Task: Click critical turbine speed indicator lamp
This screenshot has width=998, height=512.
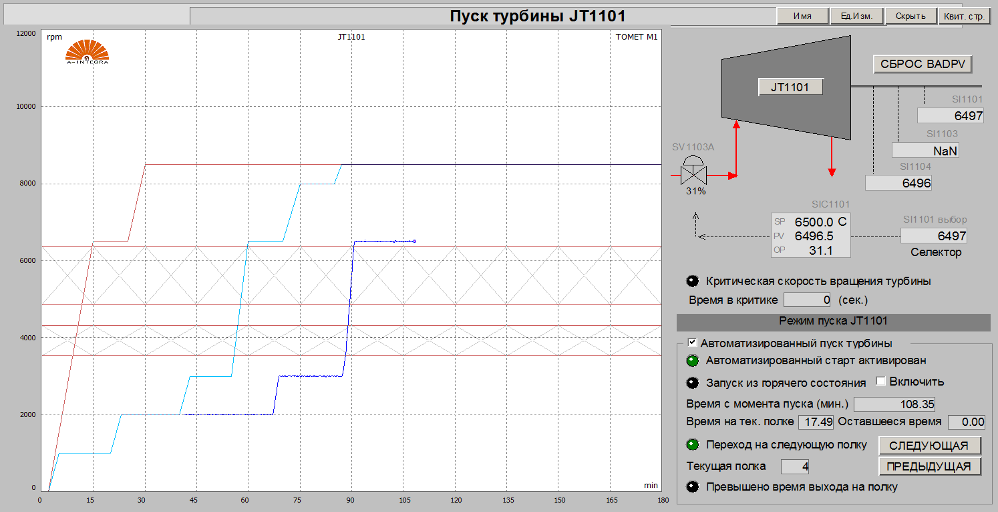Action: (x=692, y=281)
